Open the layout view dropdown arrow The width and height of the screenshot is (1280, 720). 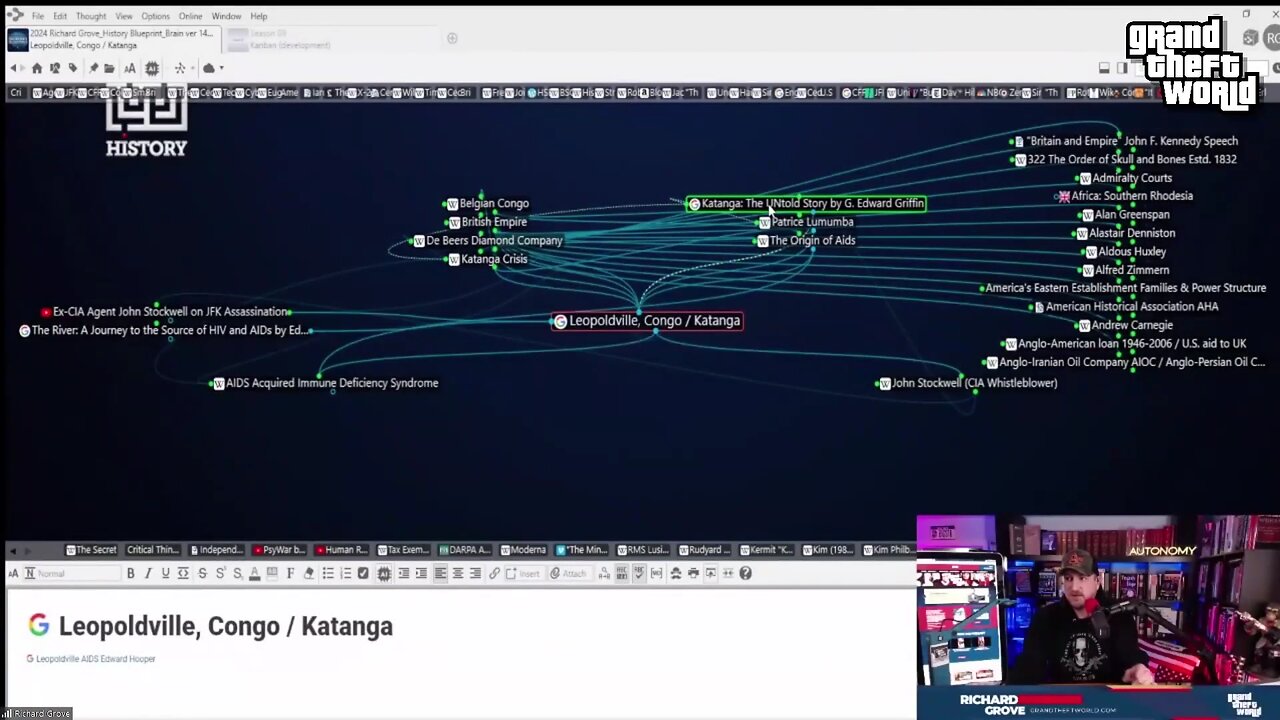coord(192,68)
